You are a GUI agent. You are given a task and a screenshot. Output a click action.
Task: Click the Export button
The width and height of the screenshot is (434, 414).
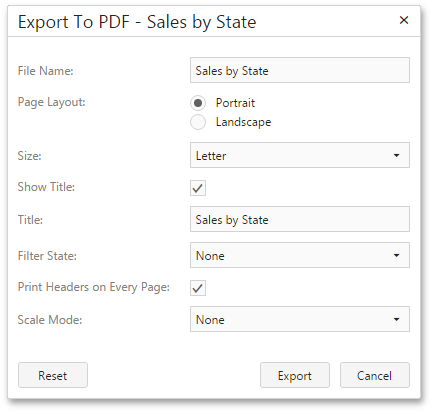pyautogui.click(x=295, y=375)
